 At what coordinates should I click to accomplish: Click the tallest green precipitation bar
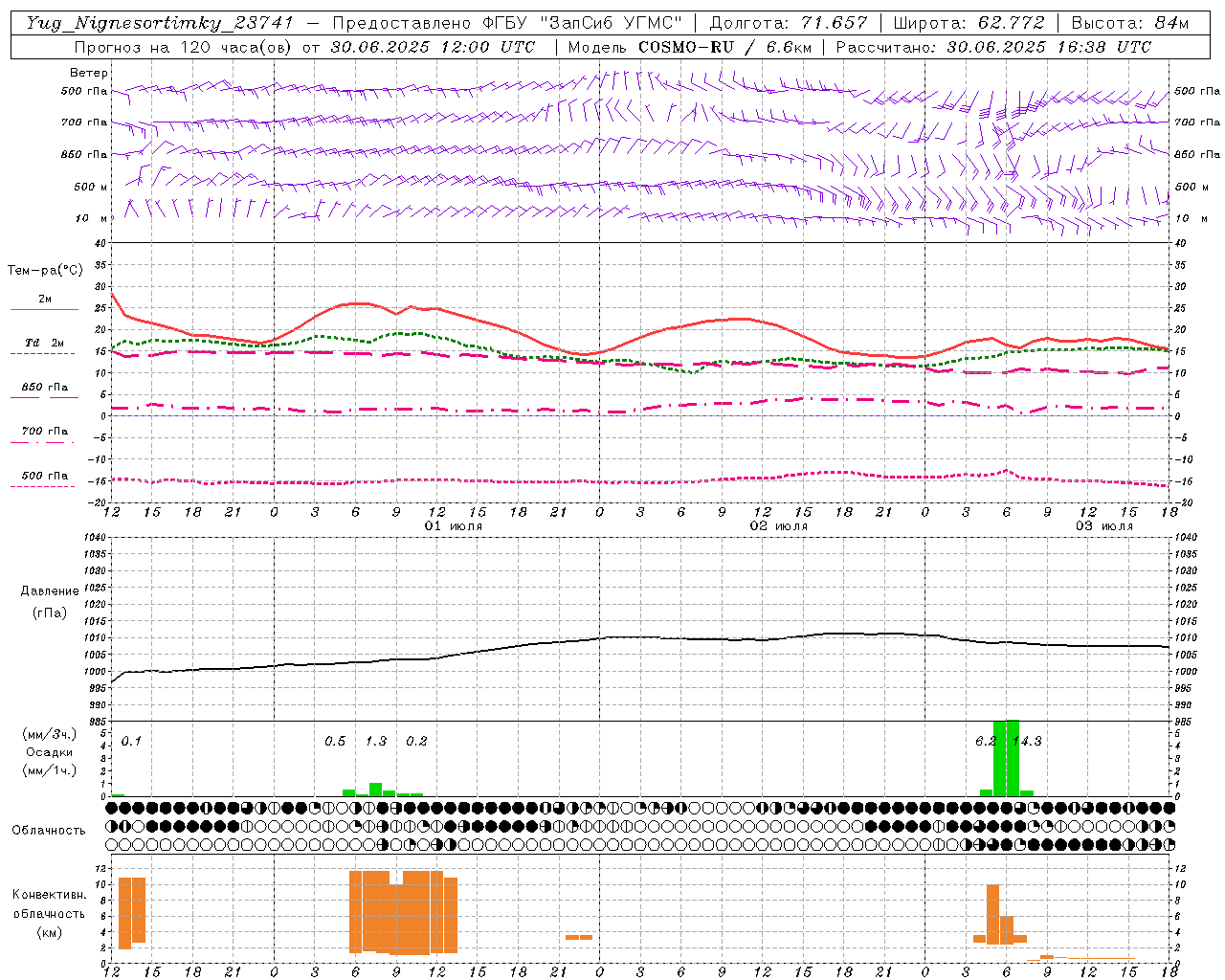click(1013, 757)
